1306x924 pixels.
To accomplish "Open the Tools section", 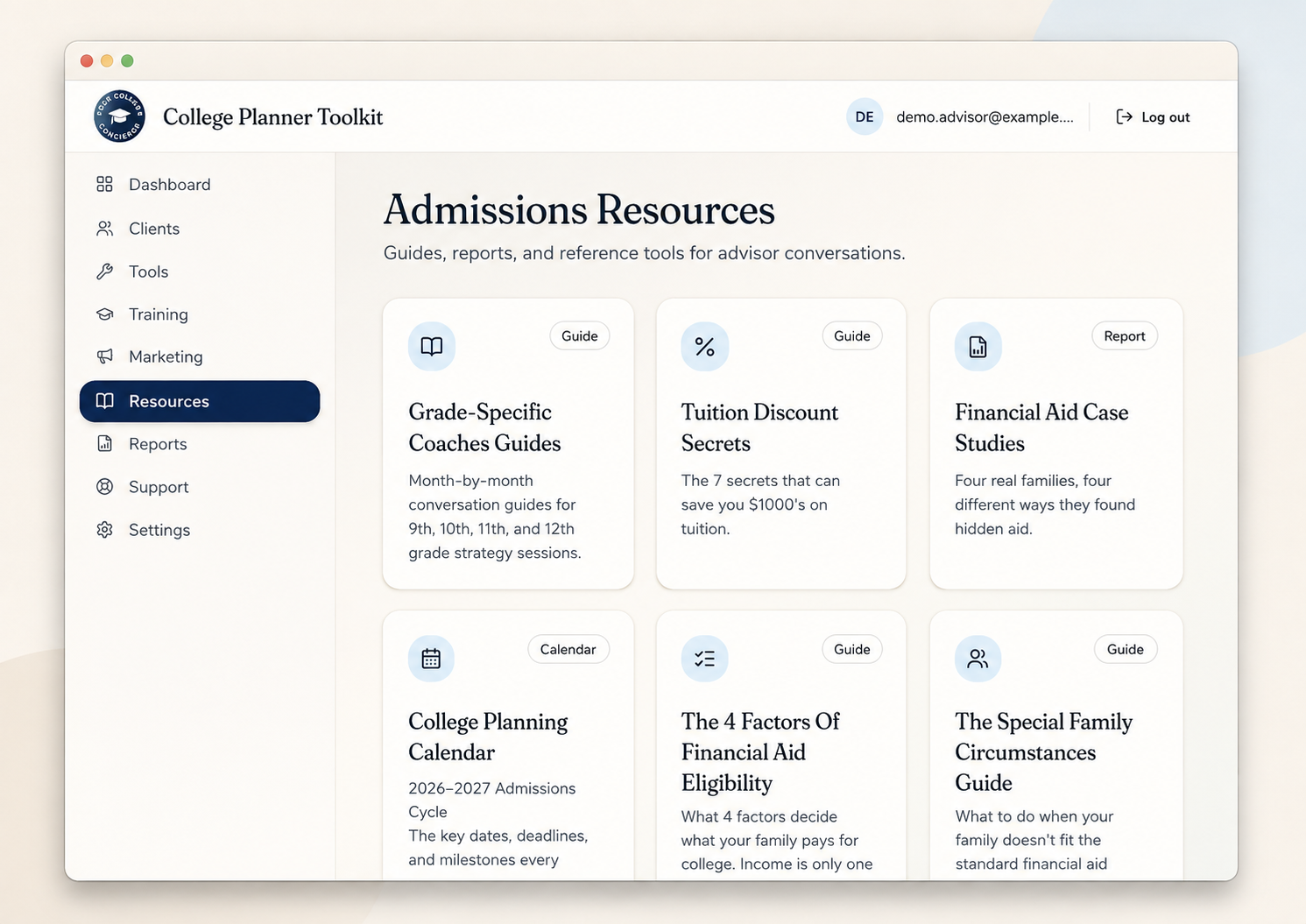I will point(200,272).
